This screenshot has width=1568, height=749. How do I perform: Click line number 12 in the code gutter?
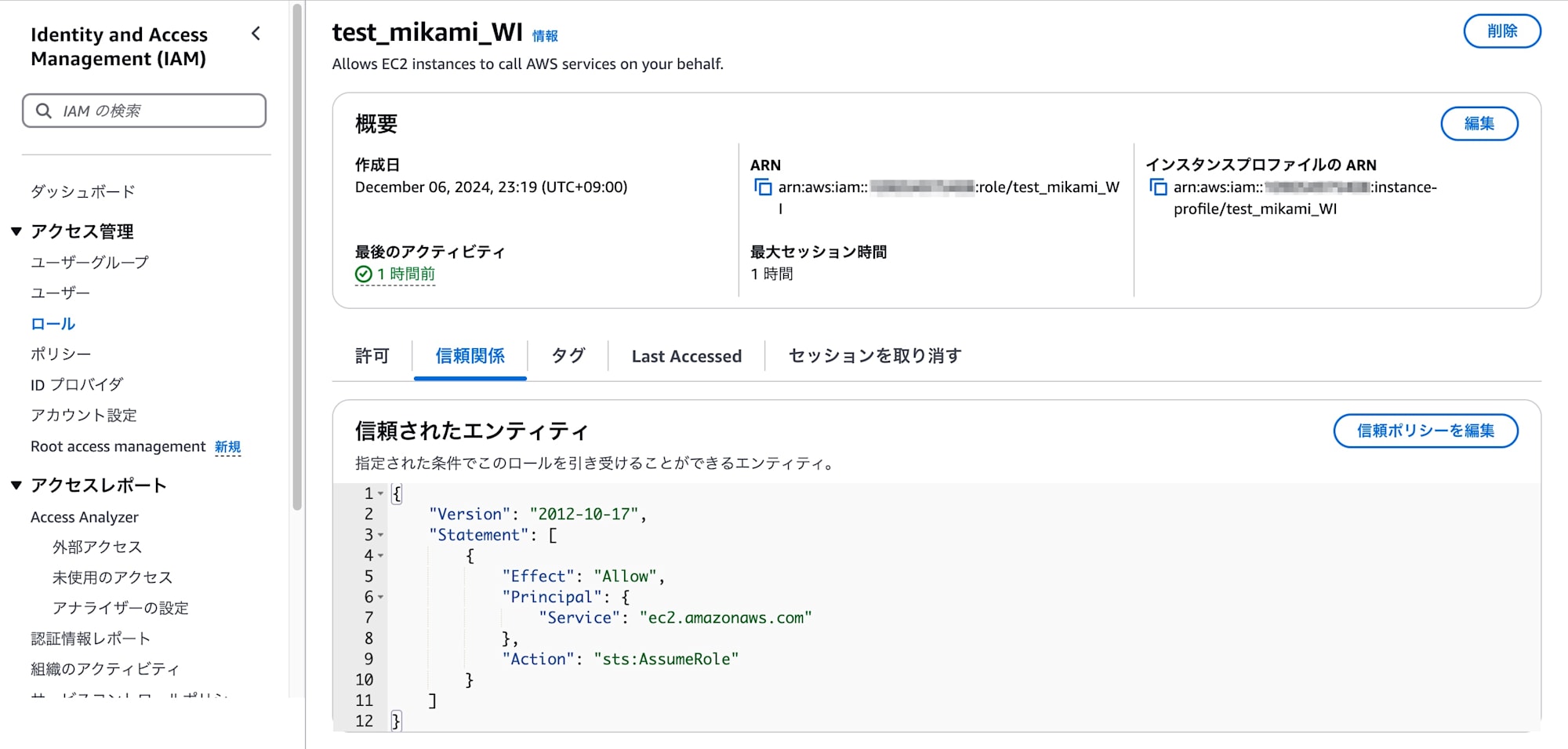365,722
